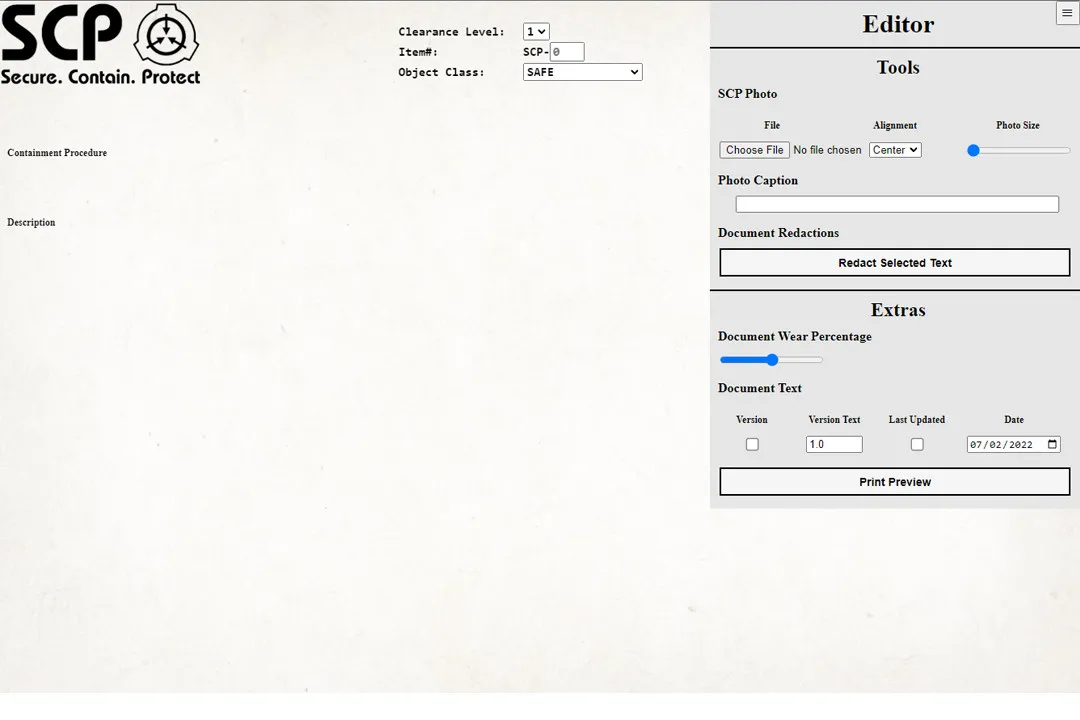The image size is (1080, 720).
Task: Click the SCP item number field
Action: point(567,52)
